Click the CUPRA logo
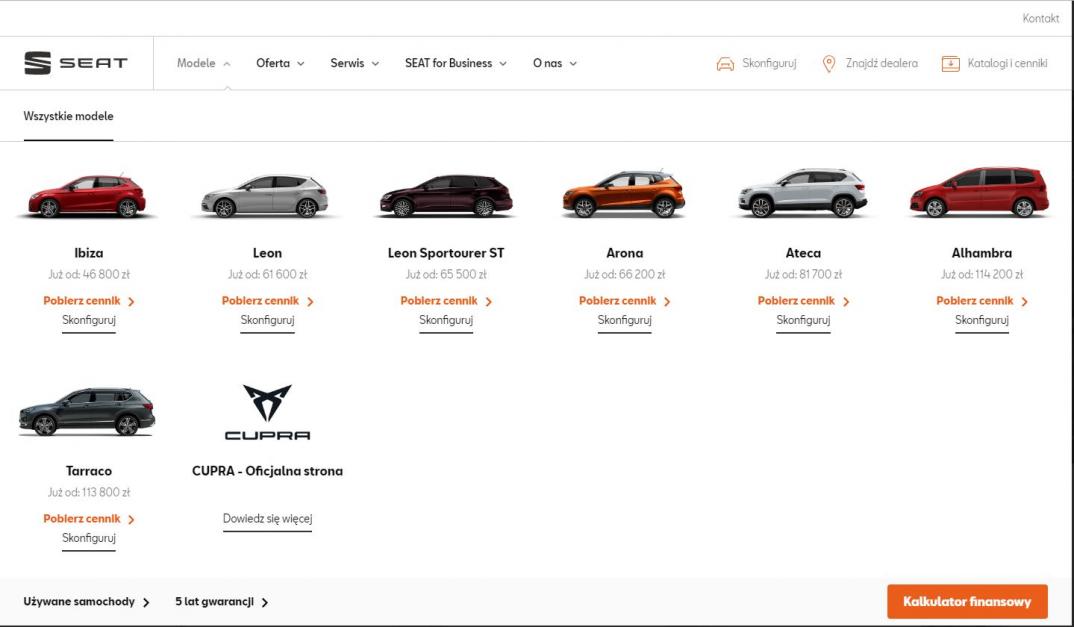 (267, 412)
